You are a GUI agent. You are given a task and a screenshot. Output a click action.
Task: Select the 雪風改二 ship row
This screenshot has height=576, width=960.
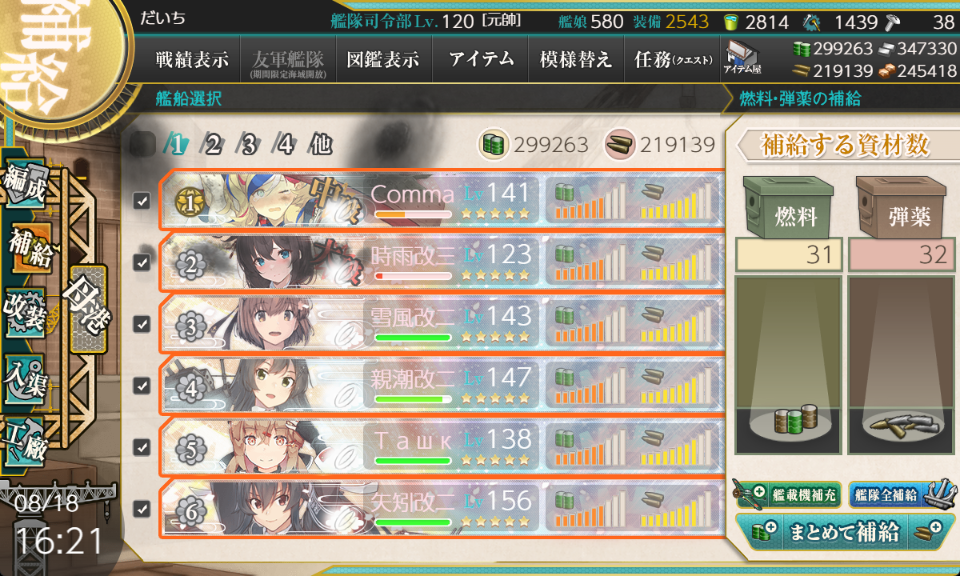click(x=441, y=324)
